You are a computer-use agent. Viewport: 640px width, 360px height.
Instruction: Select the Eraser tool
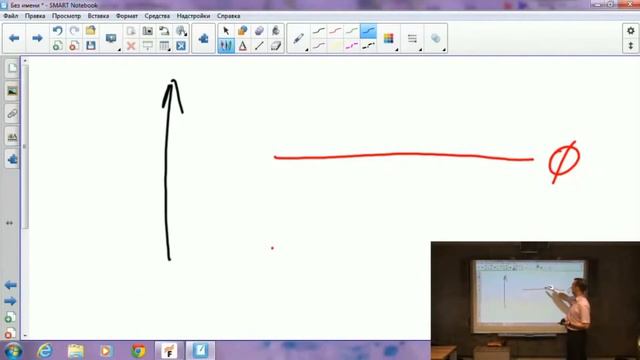coord(276,45)
